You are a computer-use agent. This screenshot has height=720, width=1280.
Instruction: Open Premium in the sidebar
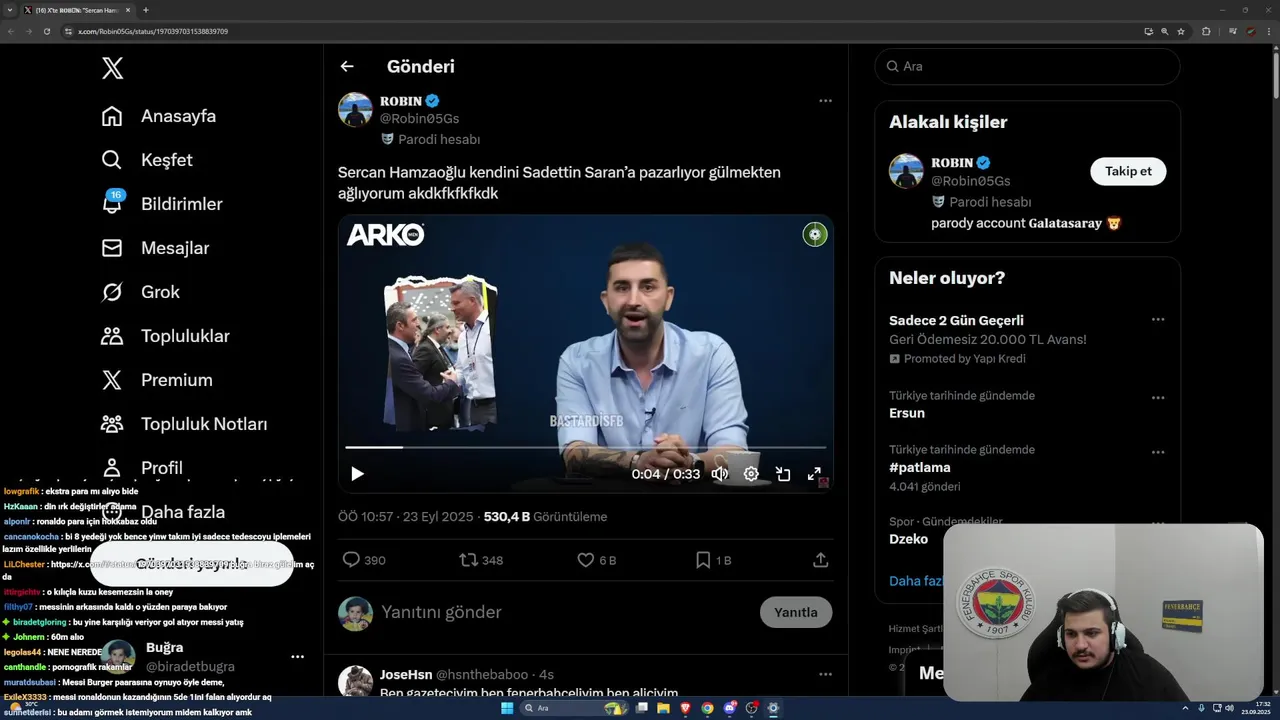point(157,380)
